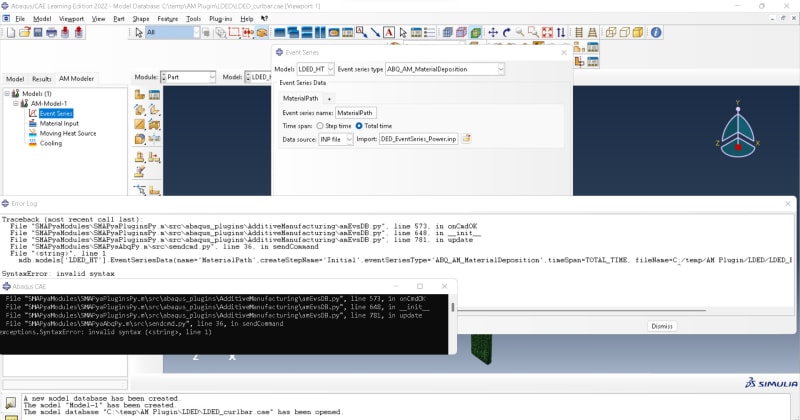The height and width of the screenshot is (420, 800).
Task: Open the Query information tool
Action: pyautogui.click(x=656, y=33)
